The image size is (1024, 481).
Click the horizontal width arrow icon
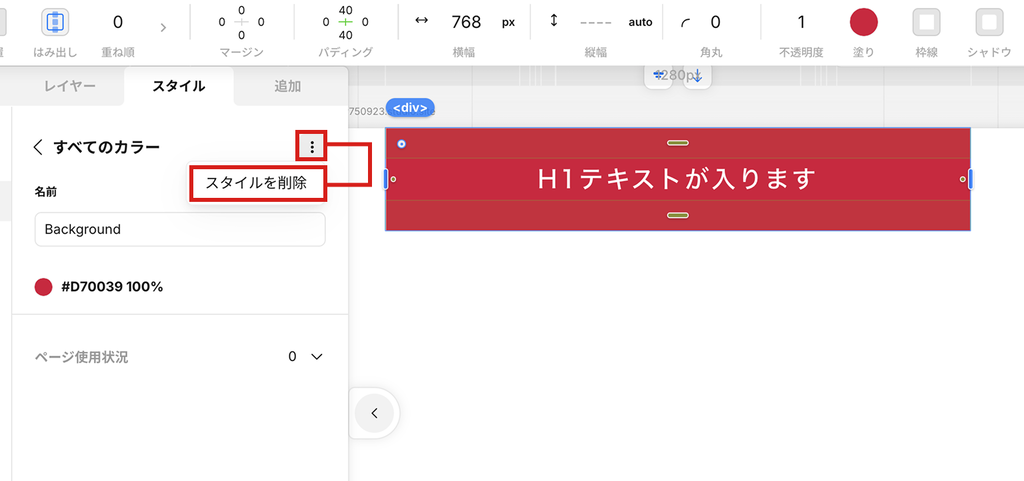click(421, 21)
